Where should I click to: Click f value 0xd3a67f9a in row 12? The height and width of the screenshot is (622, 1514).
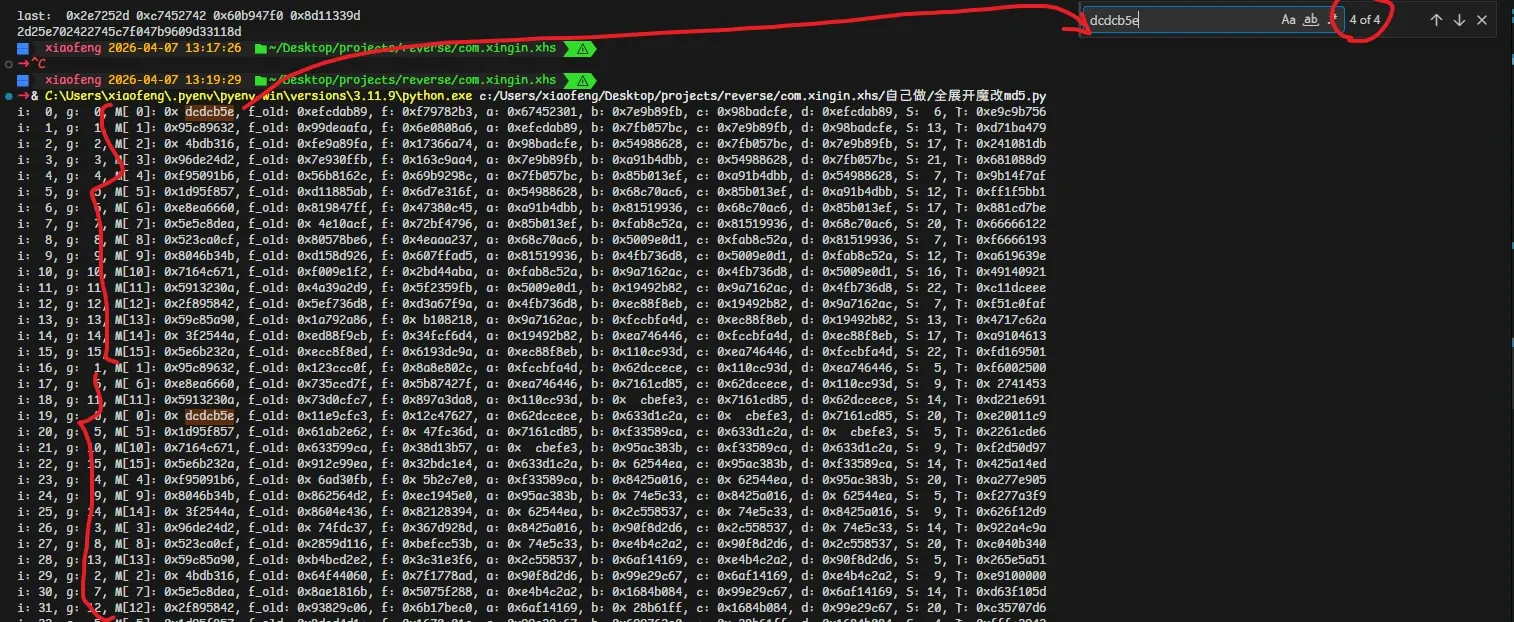tap(437, 304)
